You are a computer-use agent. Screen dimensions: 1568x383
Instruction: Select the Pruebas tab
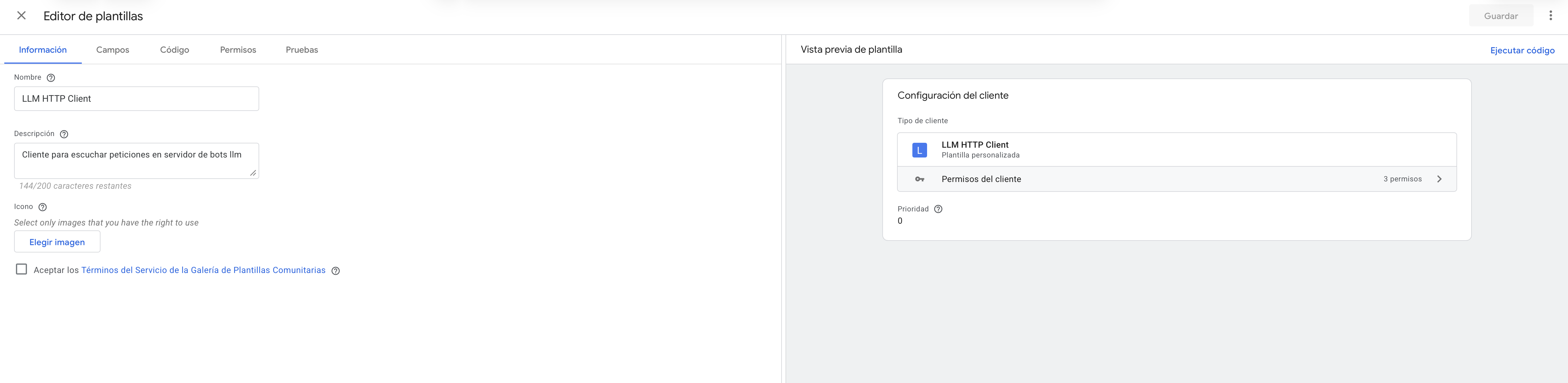point(302,50)
